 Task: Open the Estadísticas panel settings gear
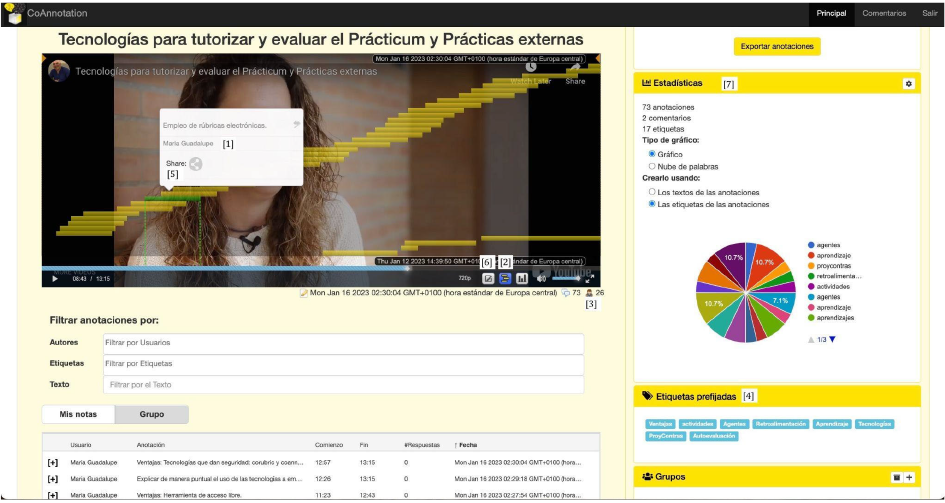coord(908,84)
